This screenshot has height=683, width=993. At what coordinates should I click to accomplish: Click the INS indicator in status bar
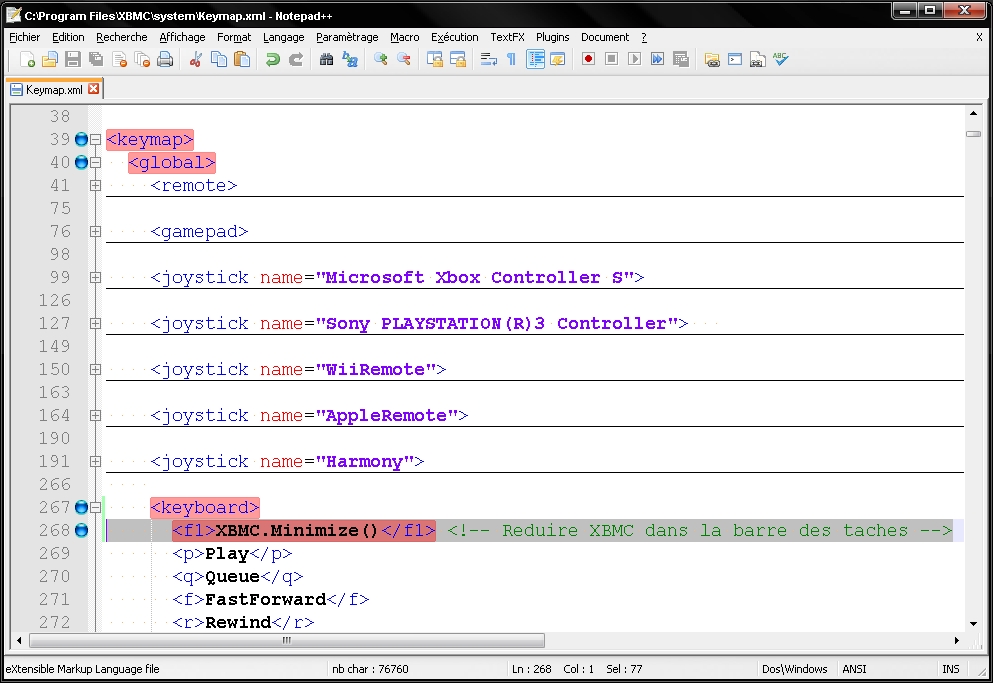pos(950,669)
